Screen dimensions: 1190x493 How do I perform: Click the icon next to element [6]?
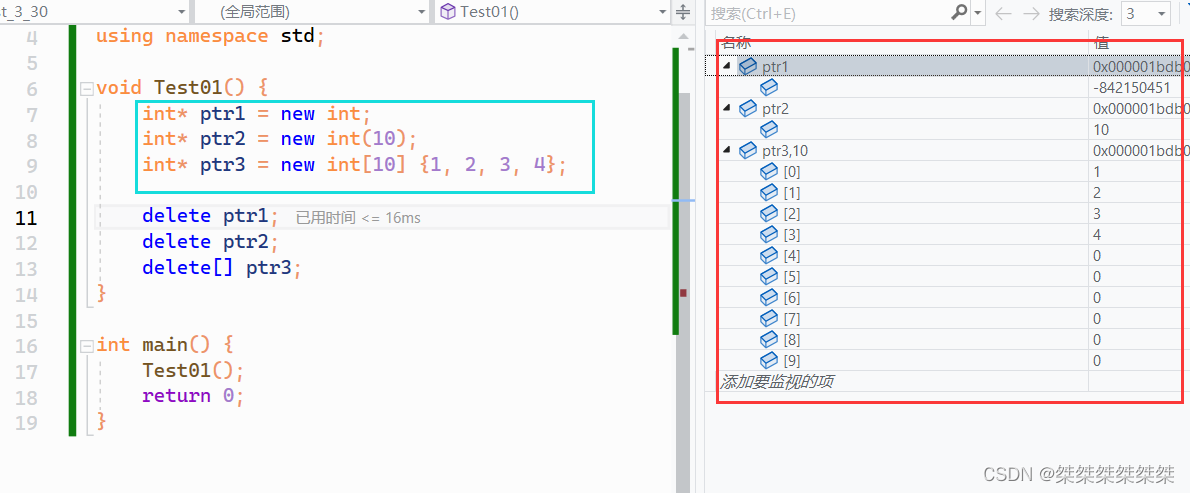[x=769, y=297]
